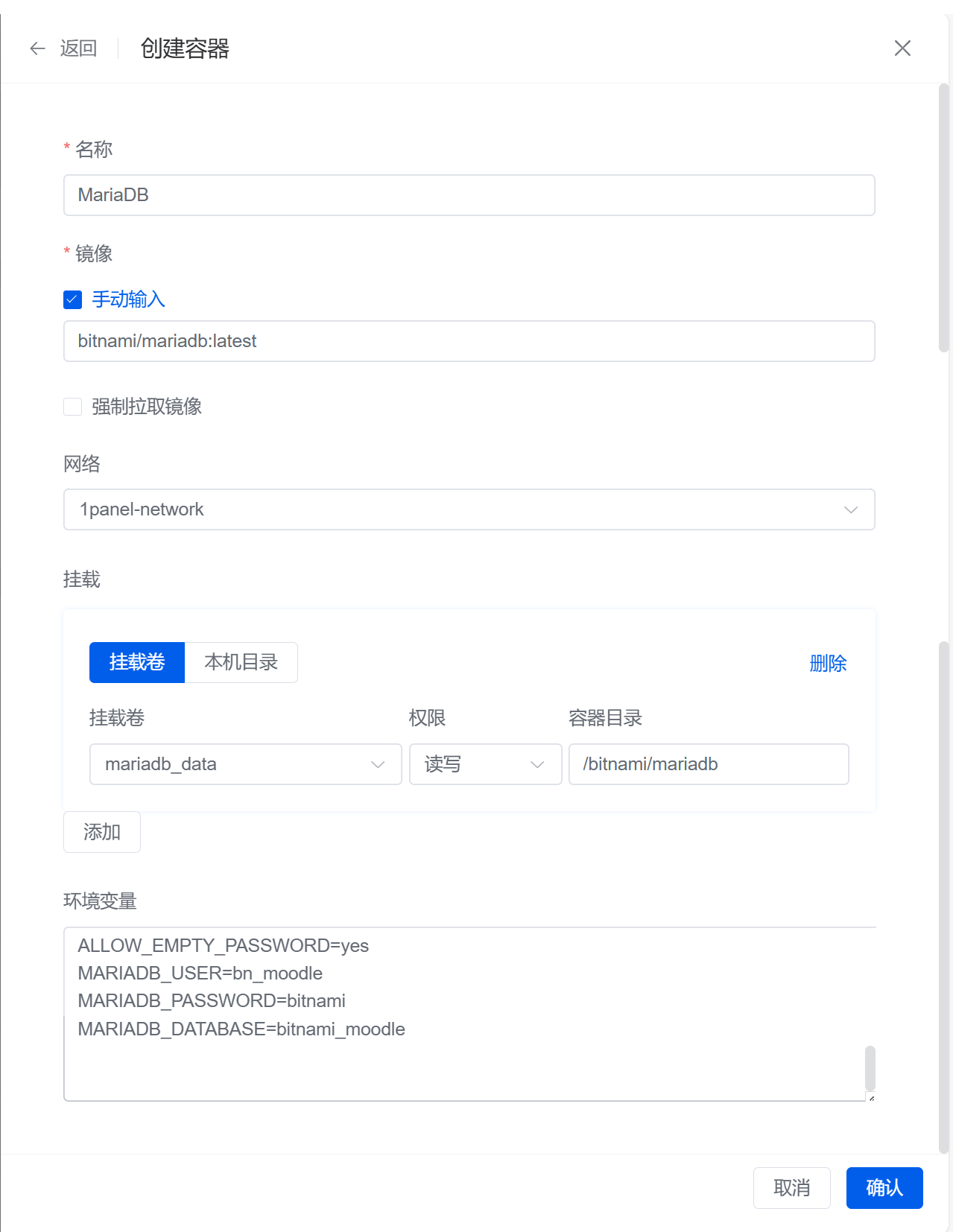This screenshot has width=953, height=1232.
Task: Click the 返回 back link
Action: [x=78, y=48]
